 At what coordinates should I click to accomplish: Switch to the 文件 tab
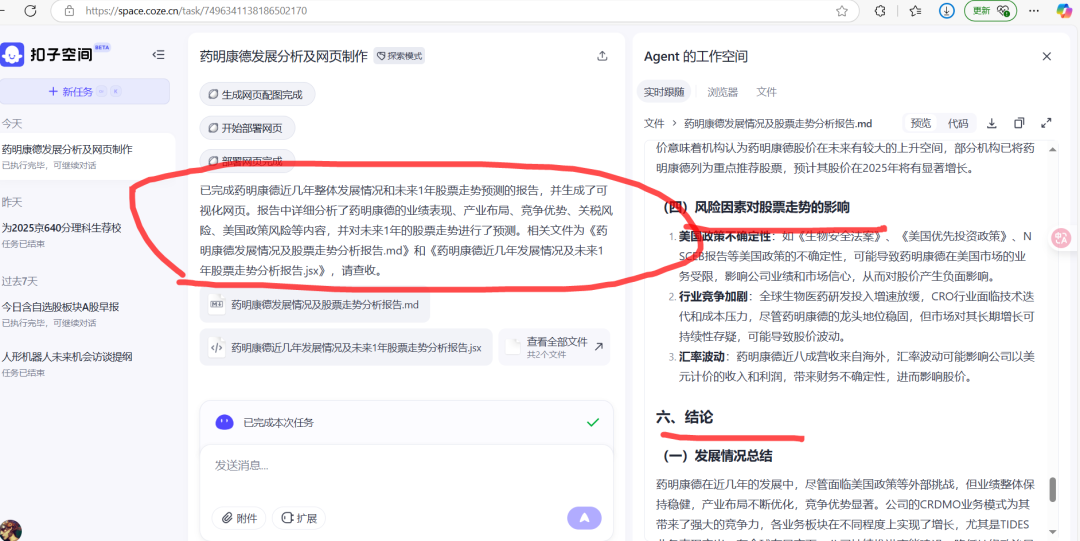(x=766, y=92)
